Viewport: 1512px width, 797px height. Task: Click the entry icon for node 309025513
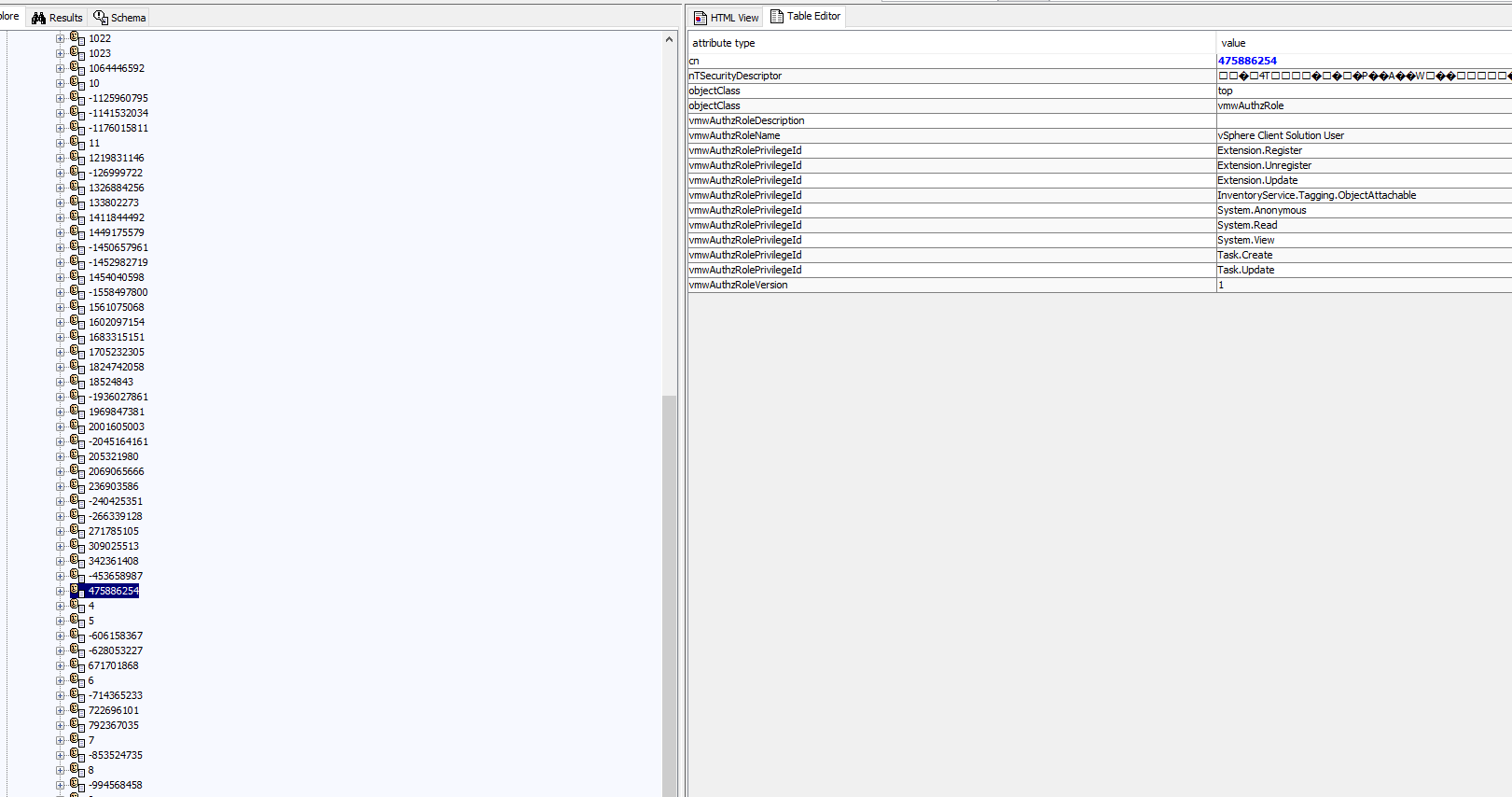pos(77,546)
